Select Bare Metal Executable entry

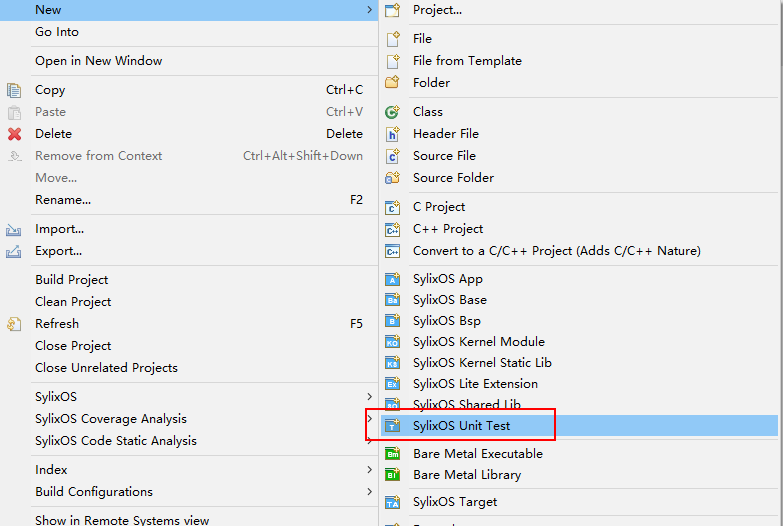pos(579,454)
